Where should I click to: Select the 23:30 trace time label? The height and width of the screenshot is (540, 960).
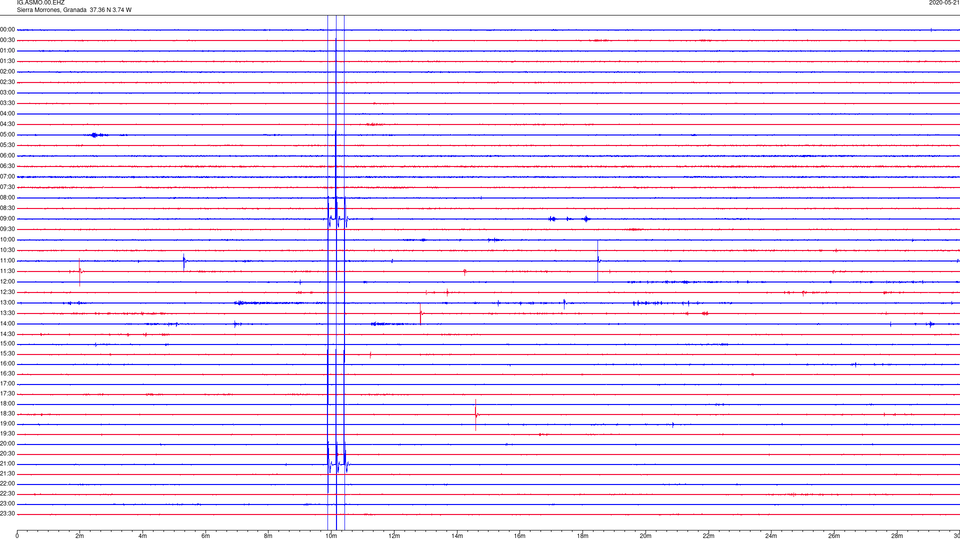tap(7, 514)
